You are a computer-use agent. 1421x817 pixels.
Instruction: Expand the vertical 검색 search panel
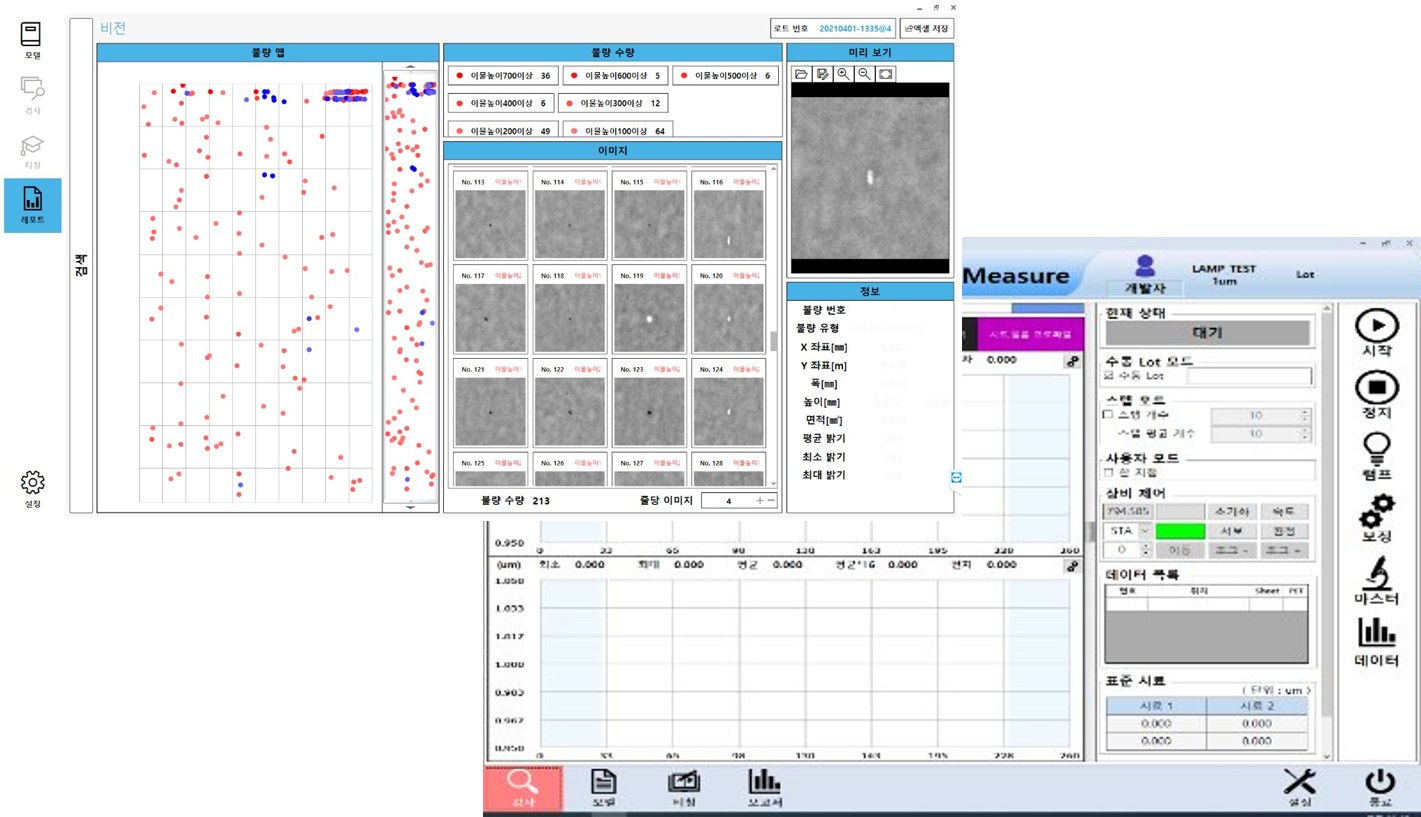click(x=81, y=265)
